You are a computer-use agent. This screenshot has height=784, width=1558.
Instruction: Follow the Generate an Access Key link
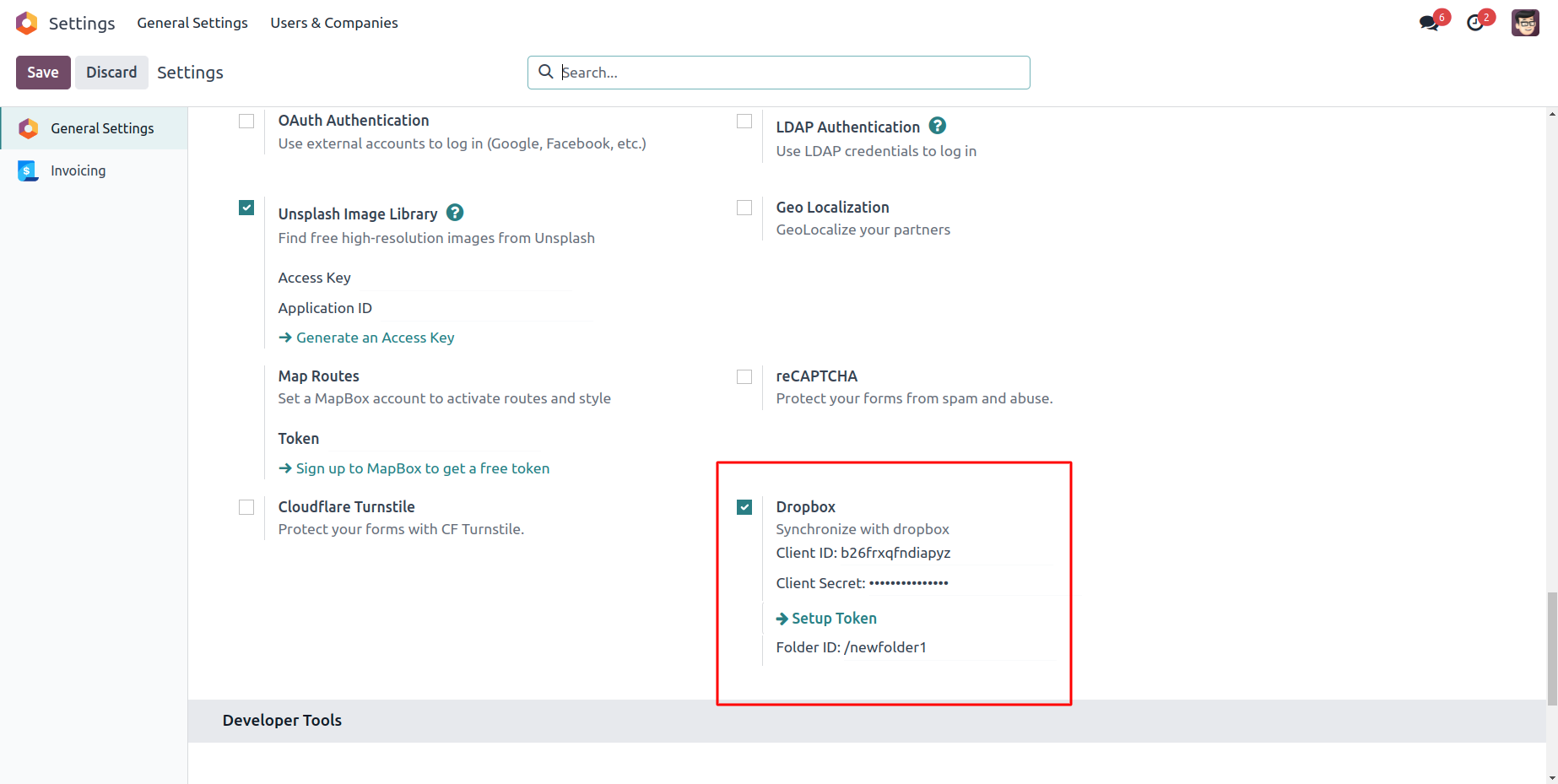click(x=375, y=338)
